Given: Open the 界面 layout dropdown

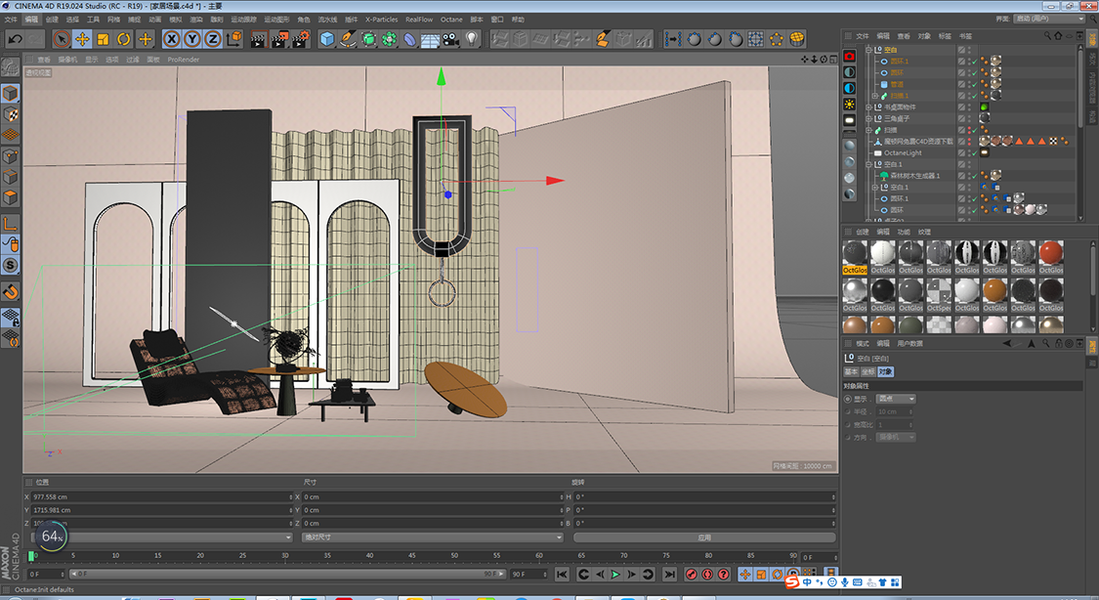Looking at the screenshot, I should point(1049,19).
